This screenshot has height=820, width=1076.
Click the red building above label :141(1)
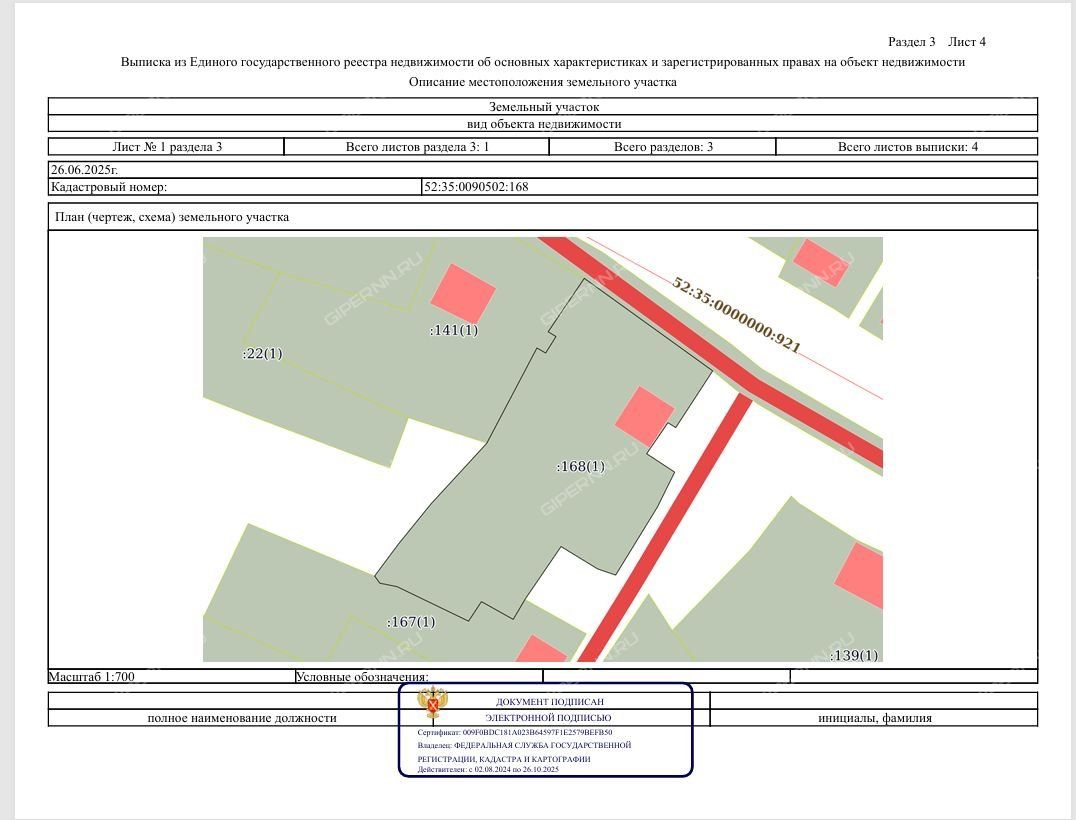pyautogui.click(x=463, y=292)
